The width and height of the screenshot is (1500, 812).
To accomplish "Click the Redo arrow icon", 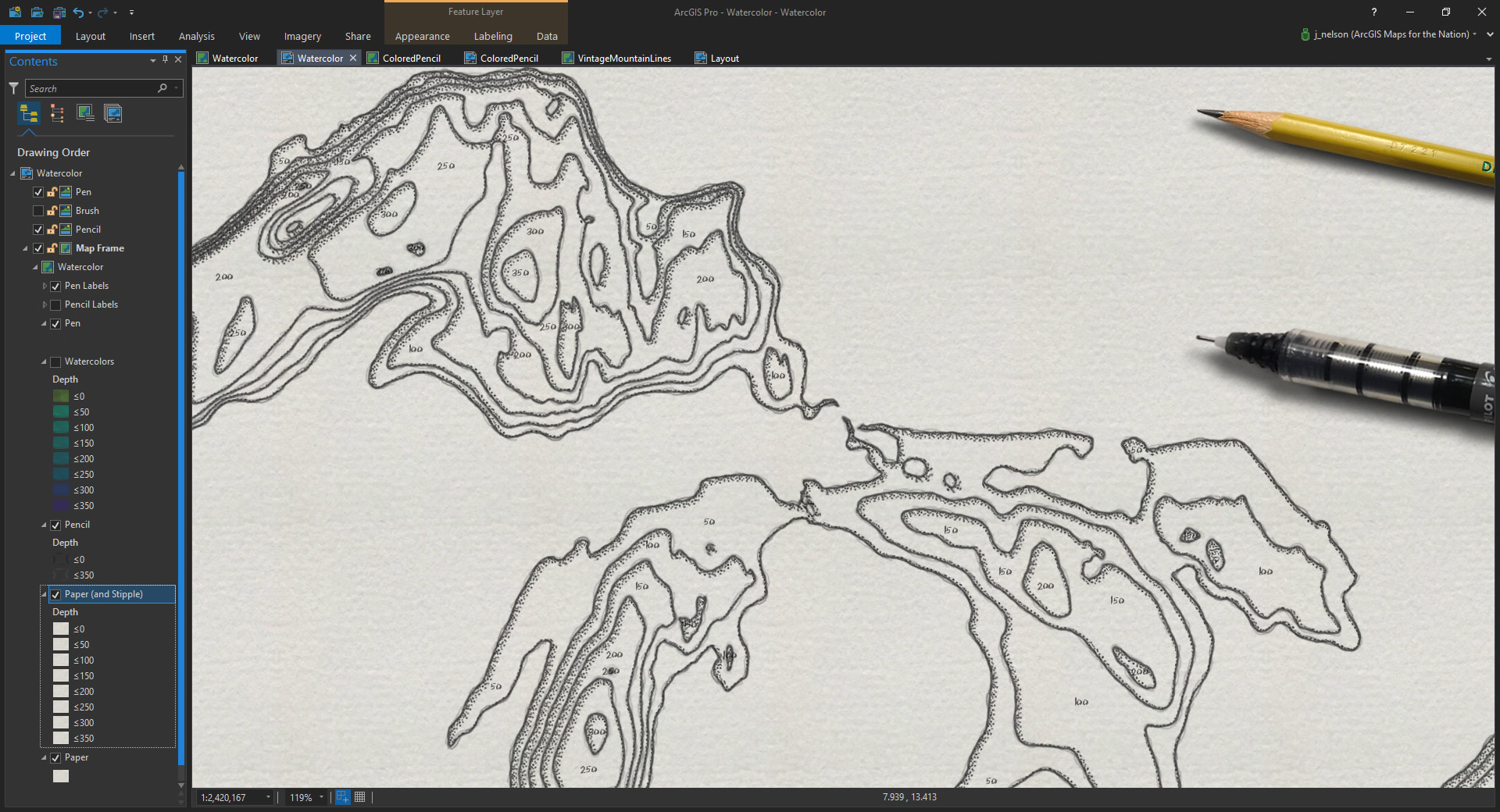I will [102, 12].
